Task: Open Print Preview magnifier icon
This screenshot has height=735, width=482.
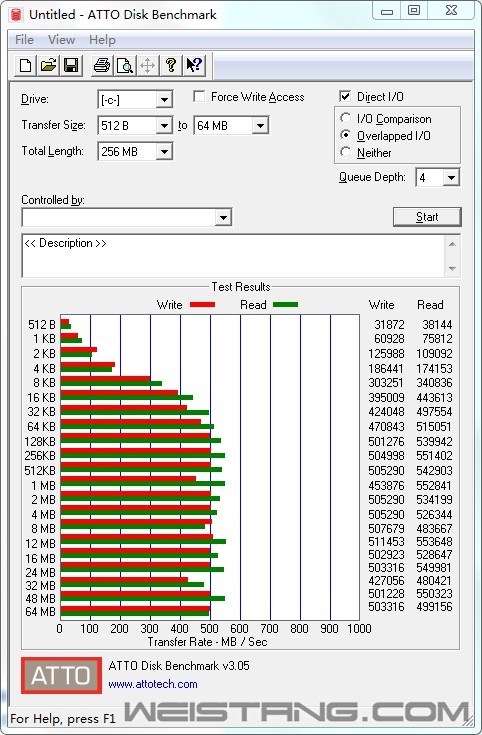Action: click(124, 66)
